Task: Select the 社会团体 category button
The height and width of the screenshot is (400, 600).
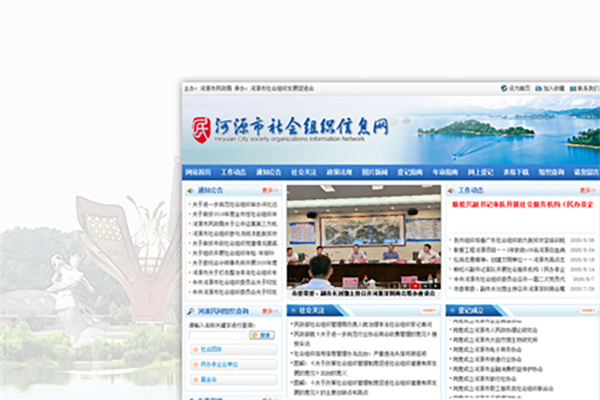Action: [211, 351]
